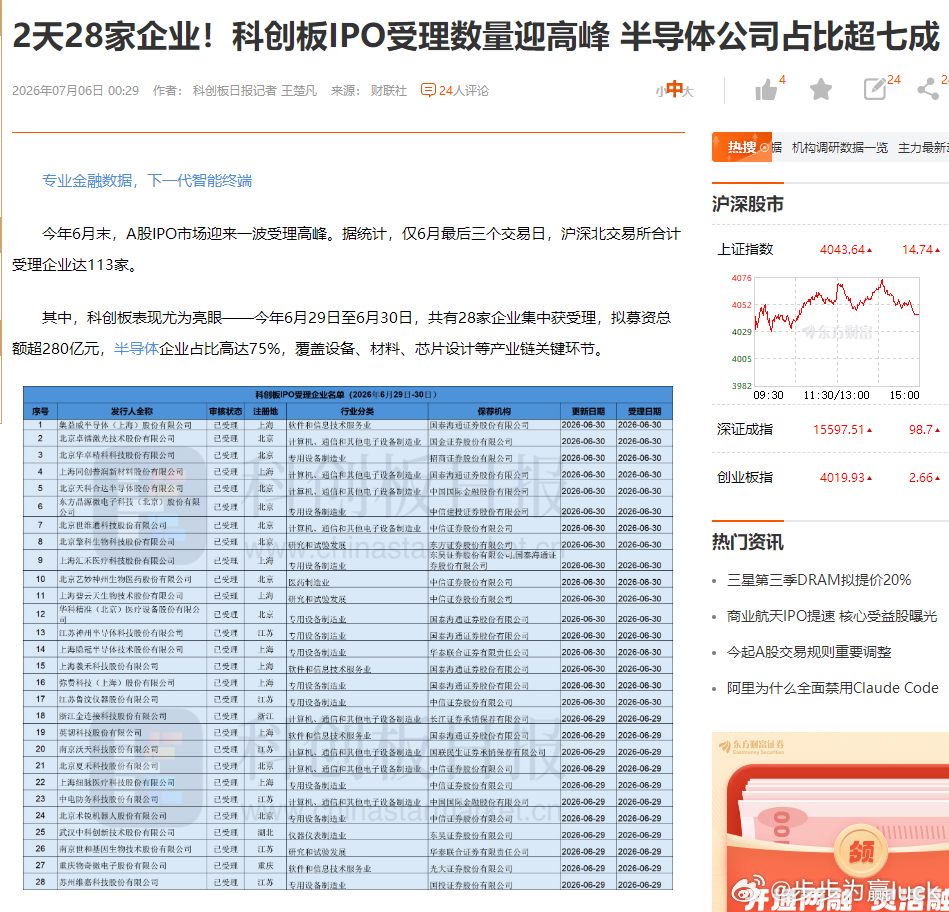
Task: Click author 科创板日报记者 王楚凡
Action: tap(255, 91)
